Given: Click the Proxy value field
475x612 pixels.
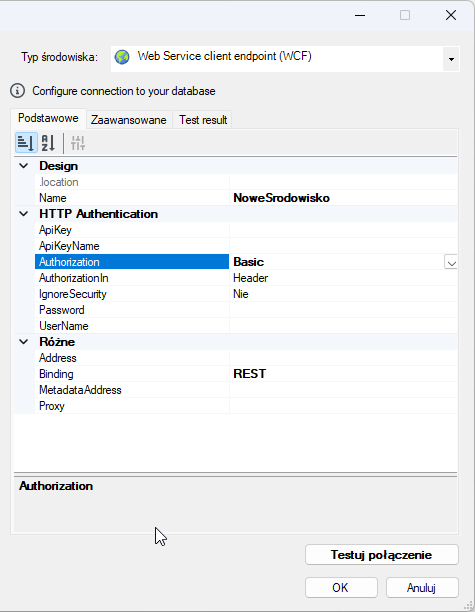Looking at the screenshot, I should (x=343, y=406).
